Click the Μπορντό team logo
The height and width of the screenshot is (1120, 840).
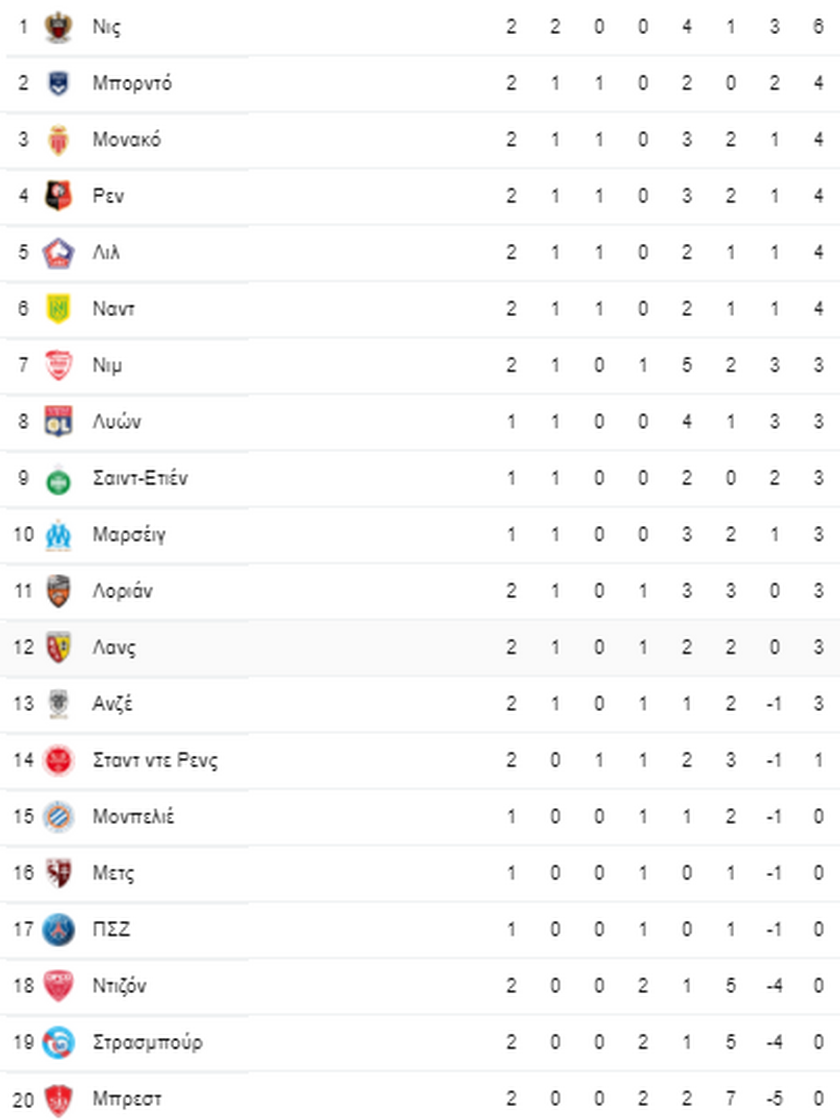[x=58, y=83]
